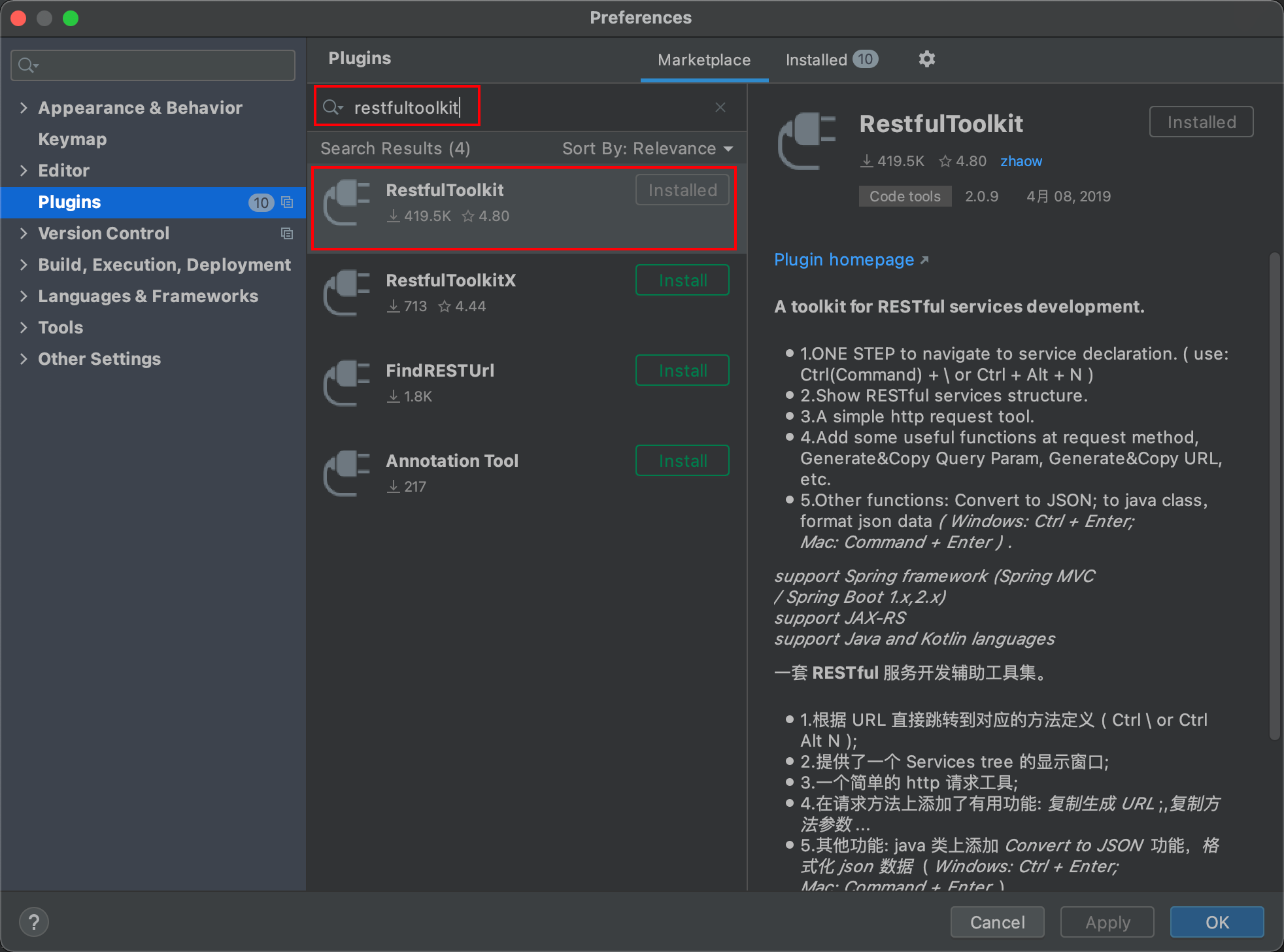Click the Annotation Tool plug icon
The image size is (1284, 952).
(347, 473)
